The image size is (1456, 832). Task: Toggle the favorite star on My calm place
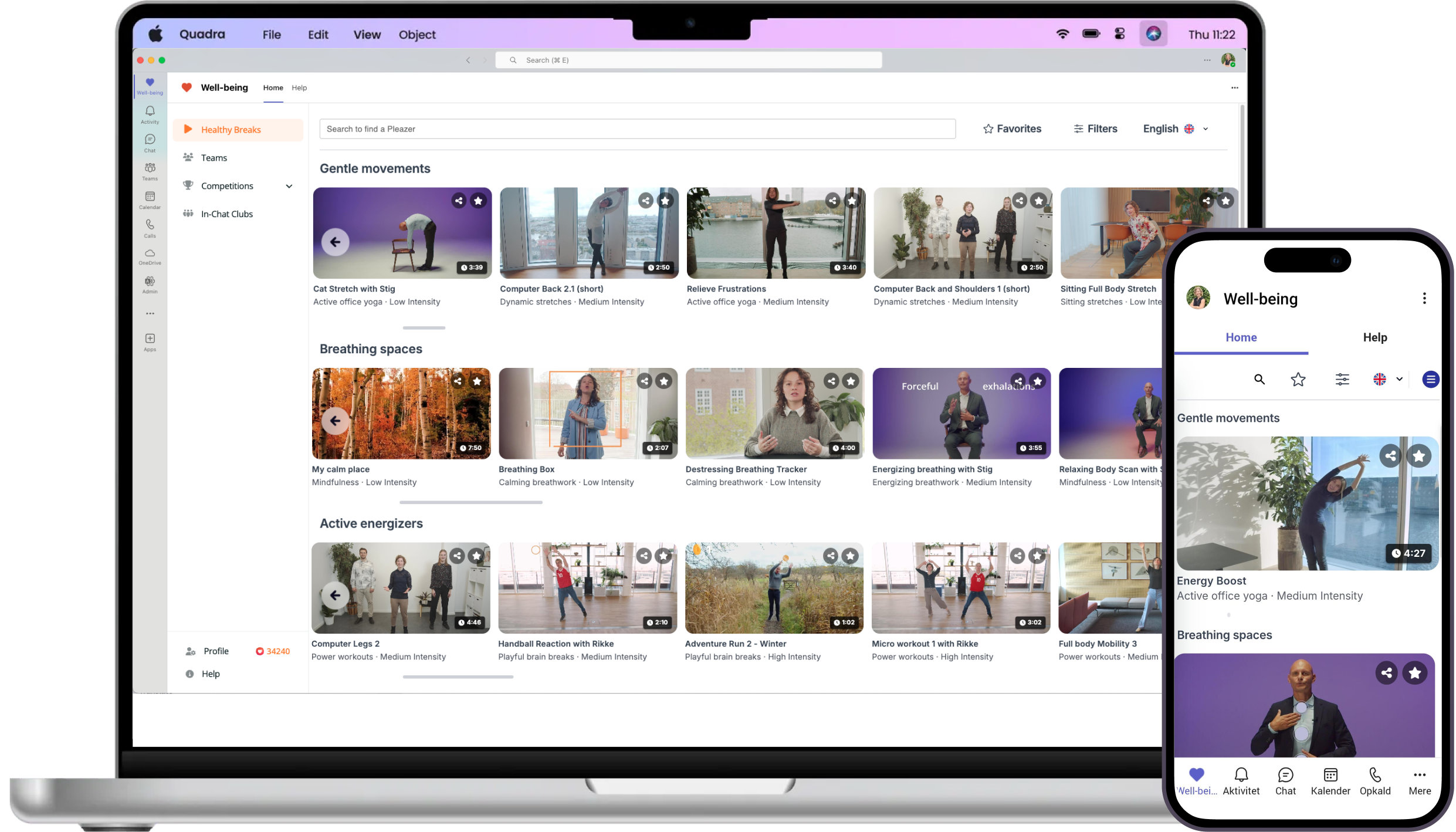coord(478,381)
